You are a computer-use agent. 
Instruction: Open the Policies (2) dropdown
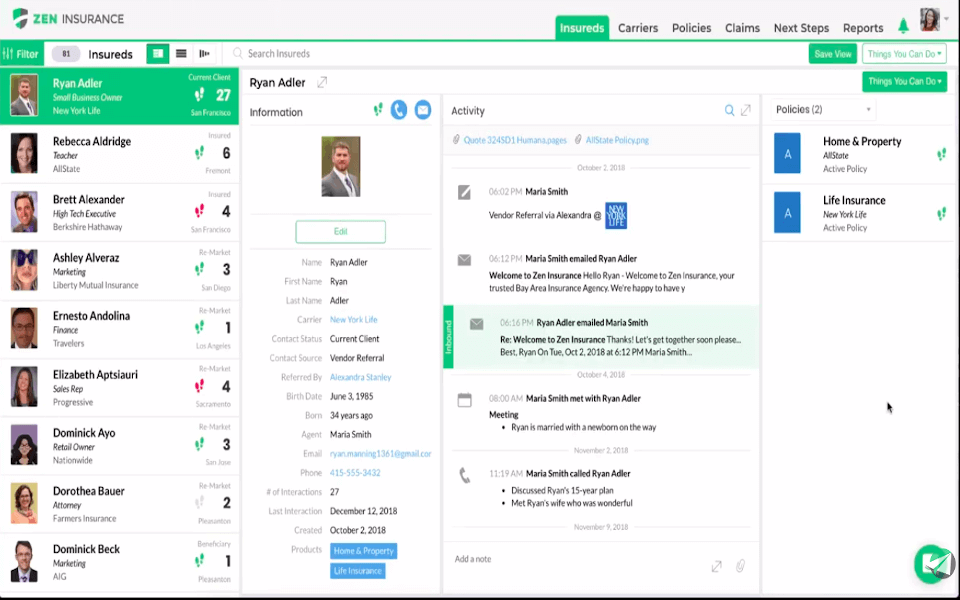pos(823,110)
